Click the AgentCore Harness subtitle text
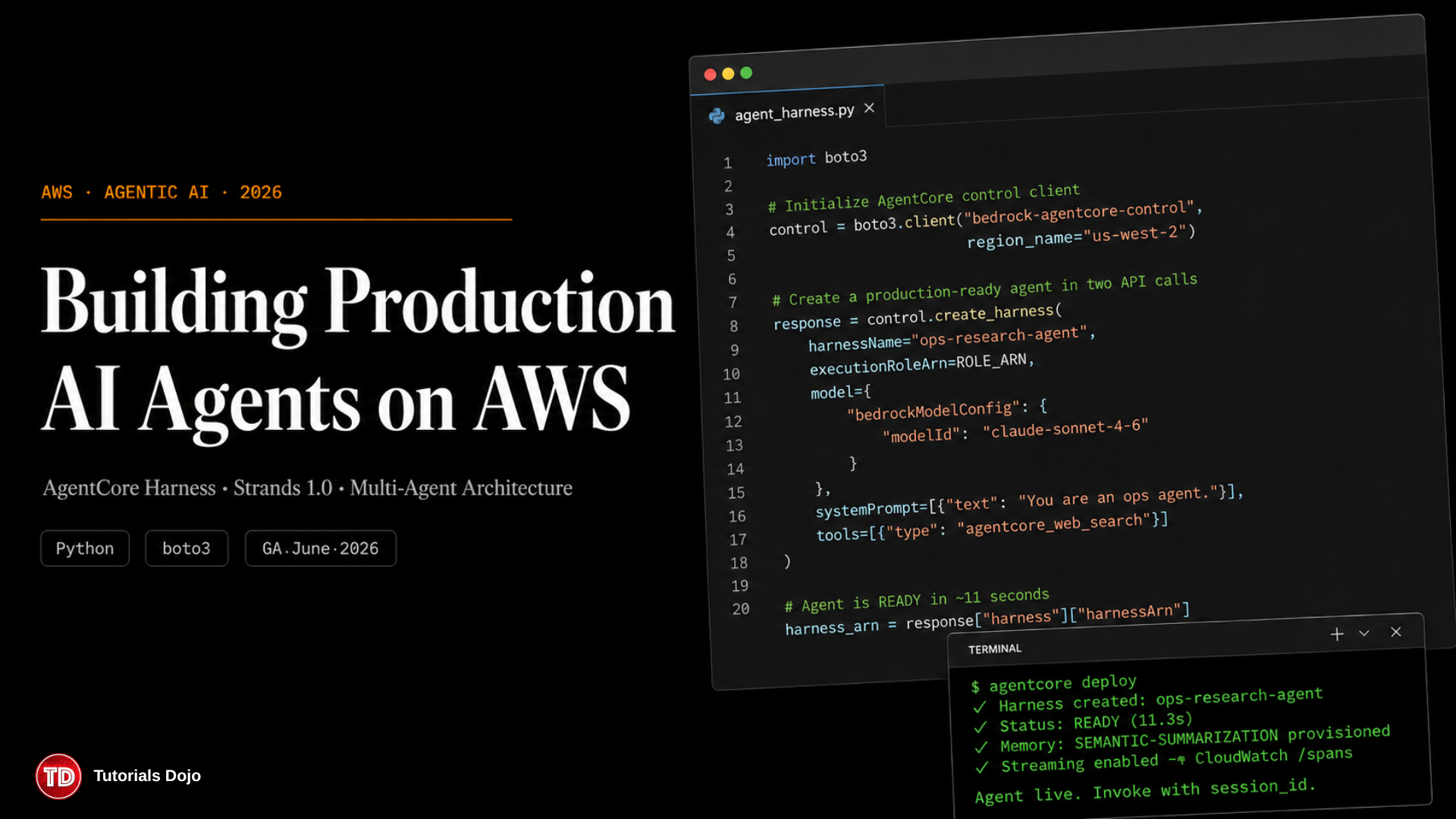The width and height of the screenshot is (1456, 819). pos(308,488)
